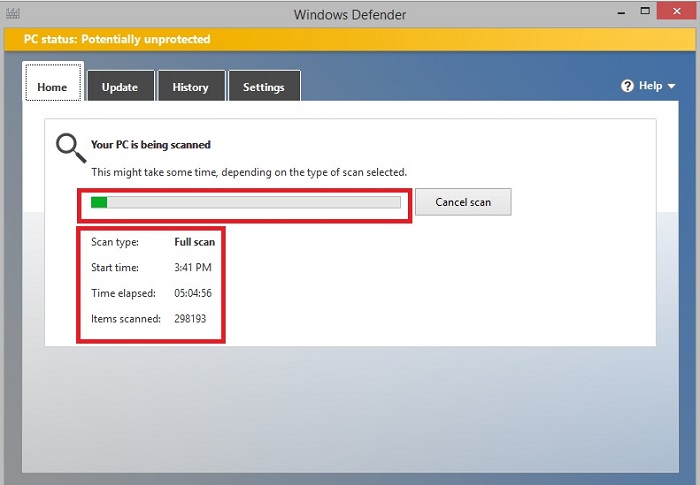Expand the Help dropdown arrow
Screen dimensions: 700x485
672,87
